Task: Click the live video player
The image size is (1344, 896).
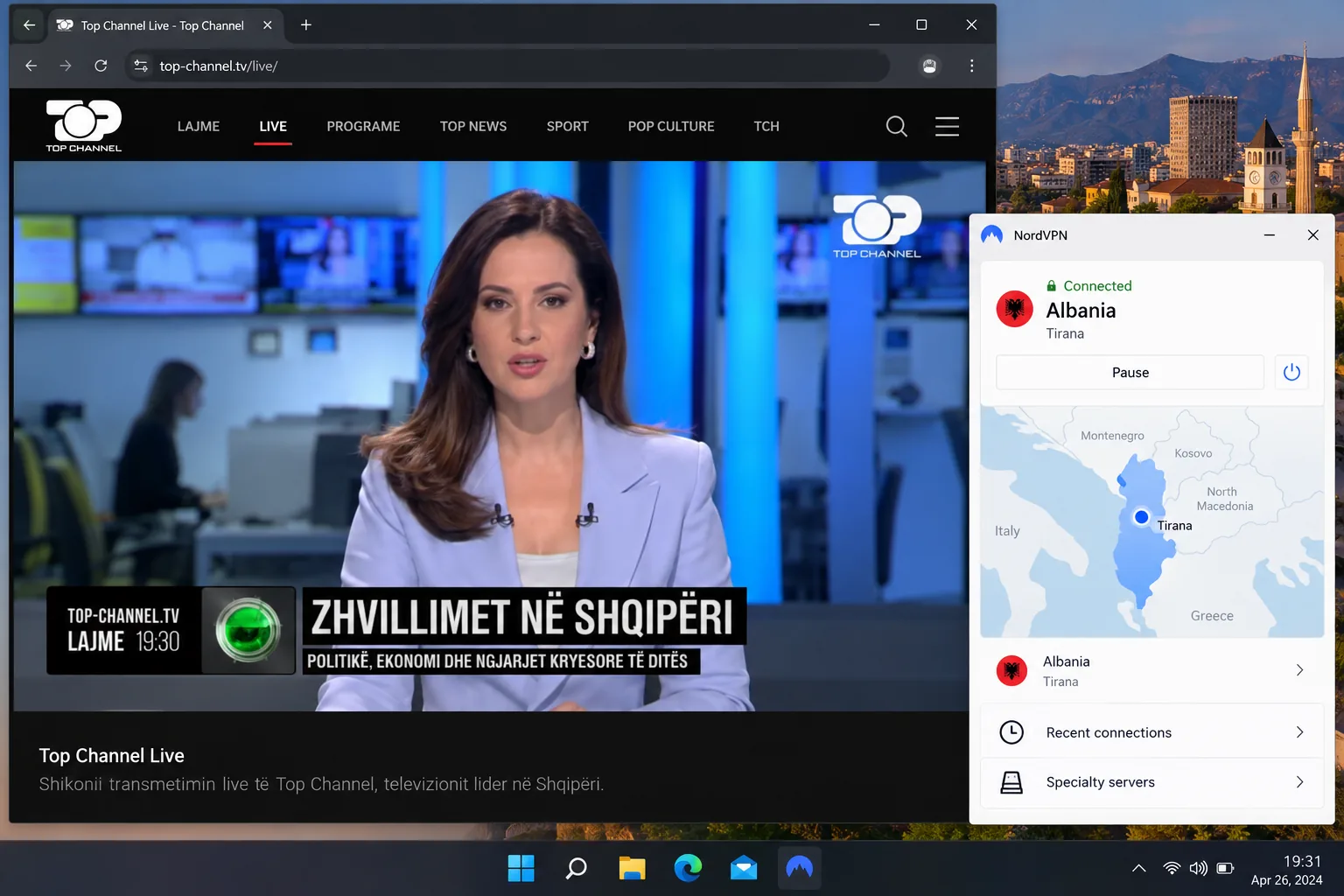Action: click(x=500, y=436)
